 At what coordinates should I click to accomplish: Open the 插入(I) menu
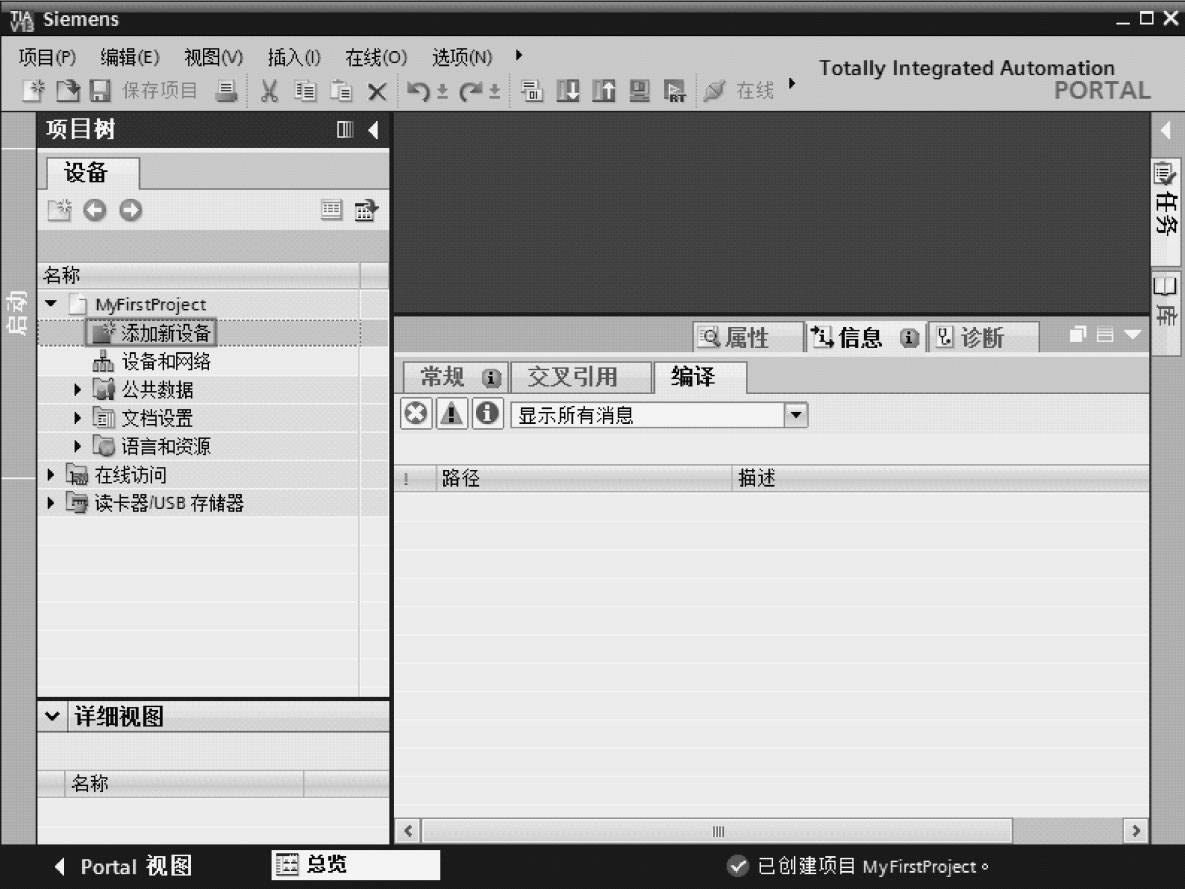tap(294, 57)
